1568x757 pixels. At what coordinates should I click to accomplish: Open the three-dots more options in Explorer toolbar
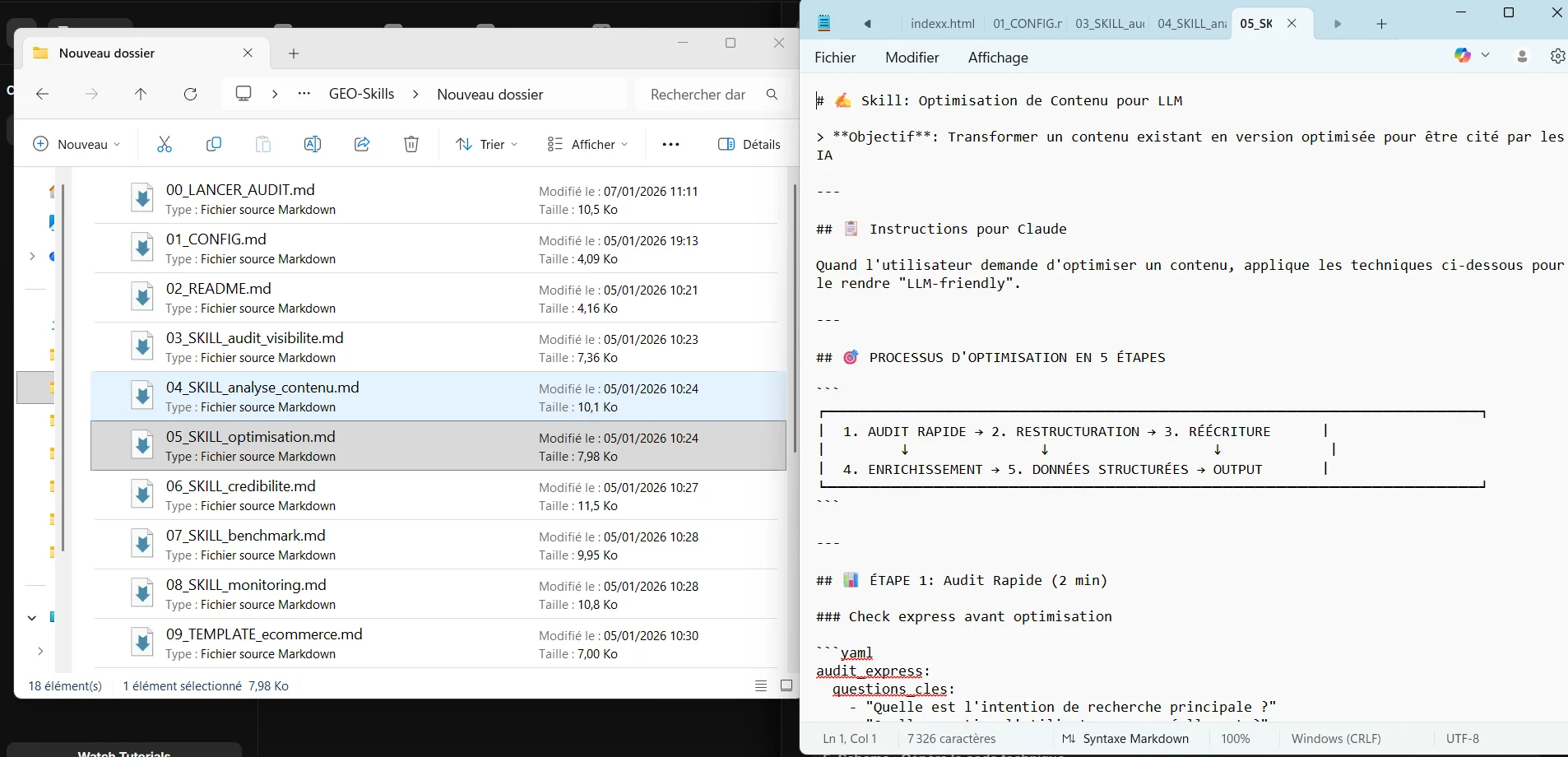click(671, 144)
